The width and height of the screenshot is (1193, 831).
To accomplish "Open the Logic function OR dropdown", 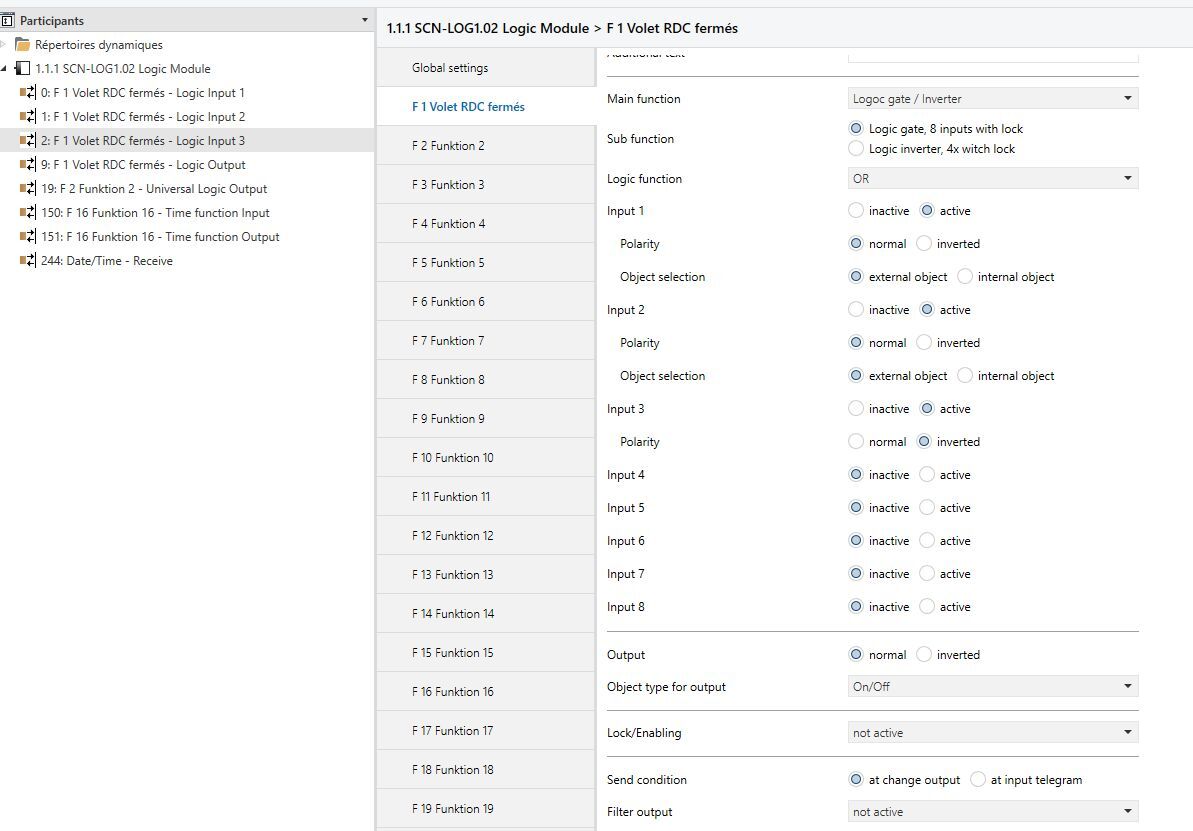I will tap(992, 179).
